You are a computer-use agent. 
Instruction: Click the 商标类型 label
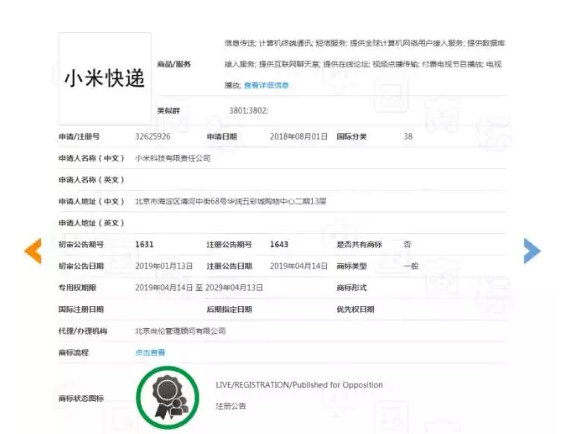[351, 266]
